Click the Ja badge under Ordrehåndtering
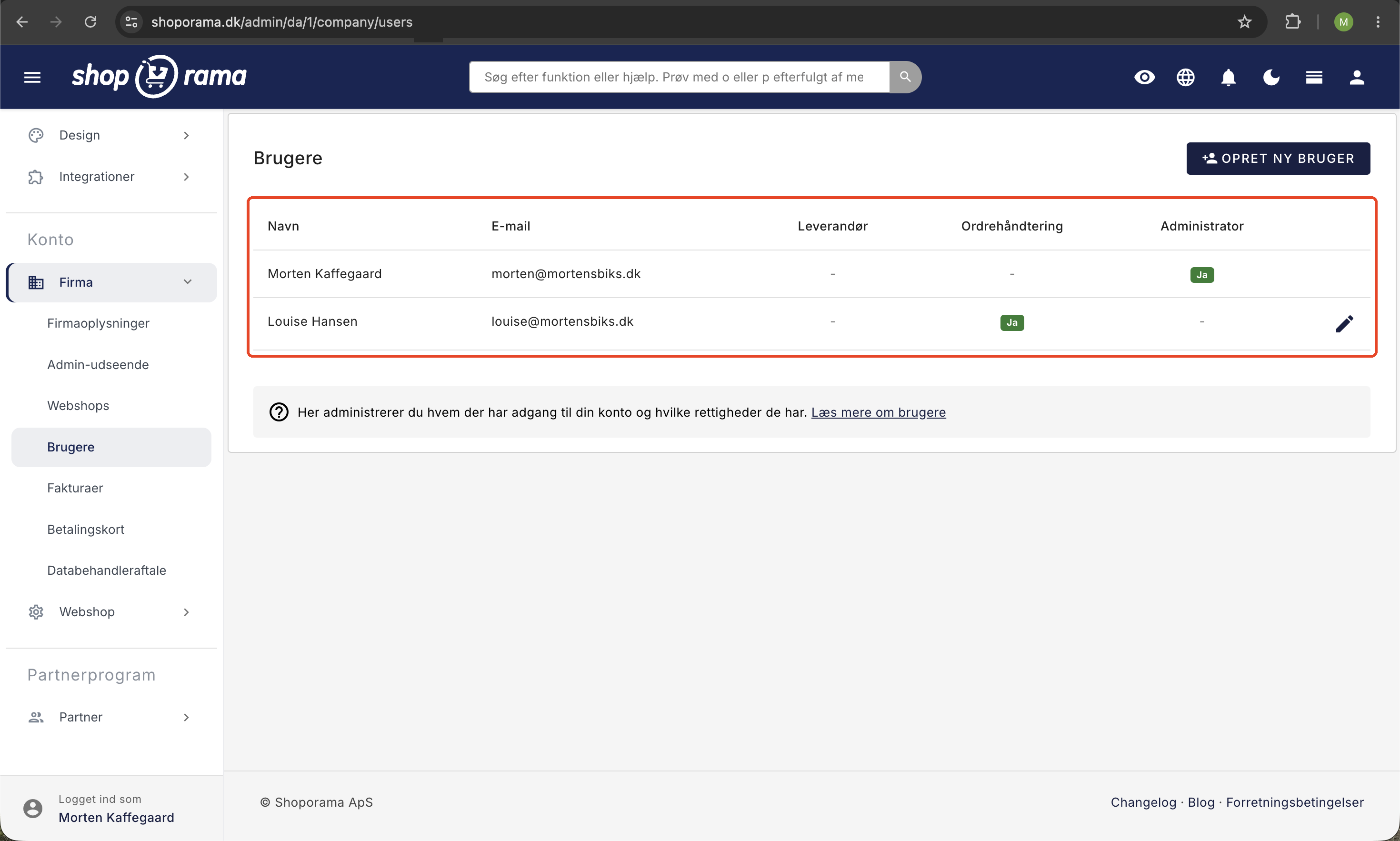The height and width of the screenshot is (841, 1400). coord(1011,322)
